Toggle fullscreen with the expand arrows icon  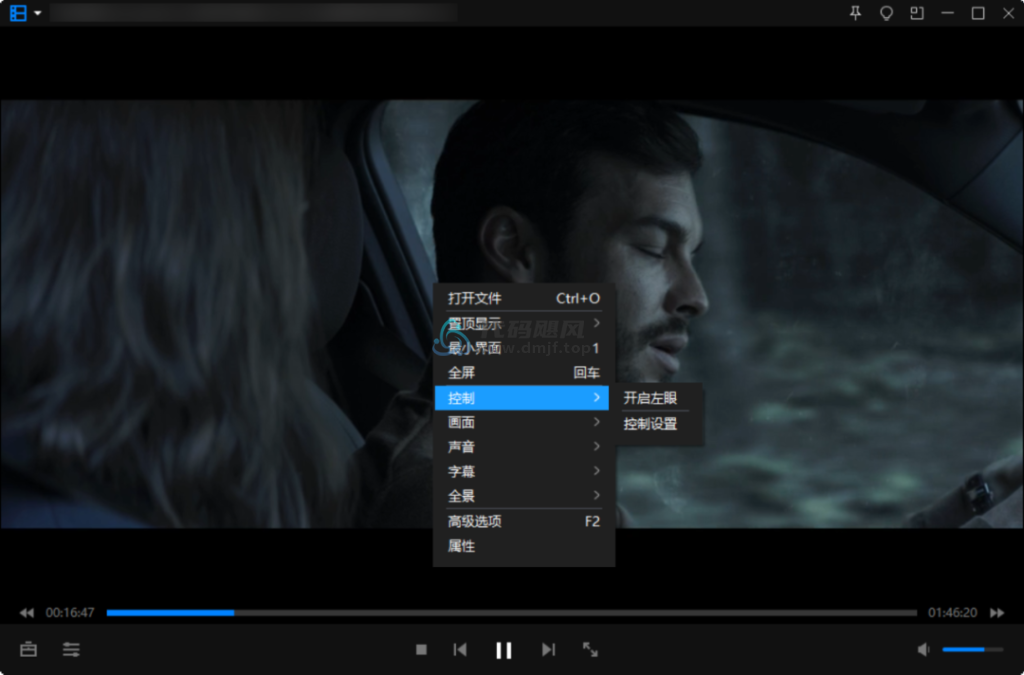(x=590, y=650)
